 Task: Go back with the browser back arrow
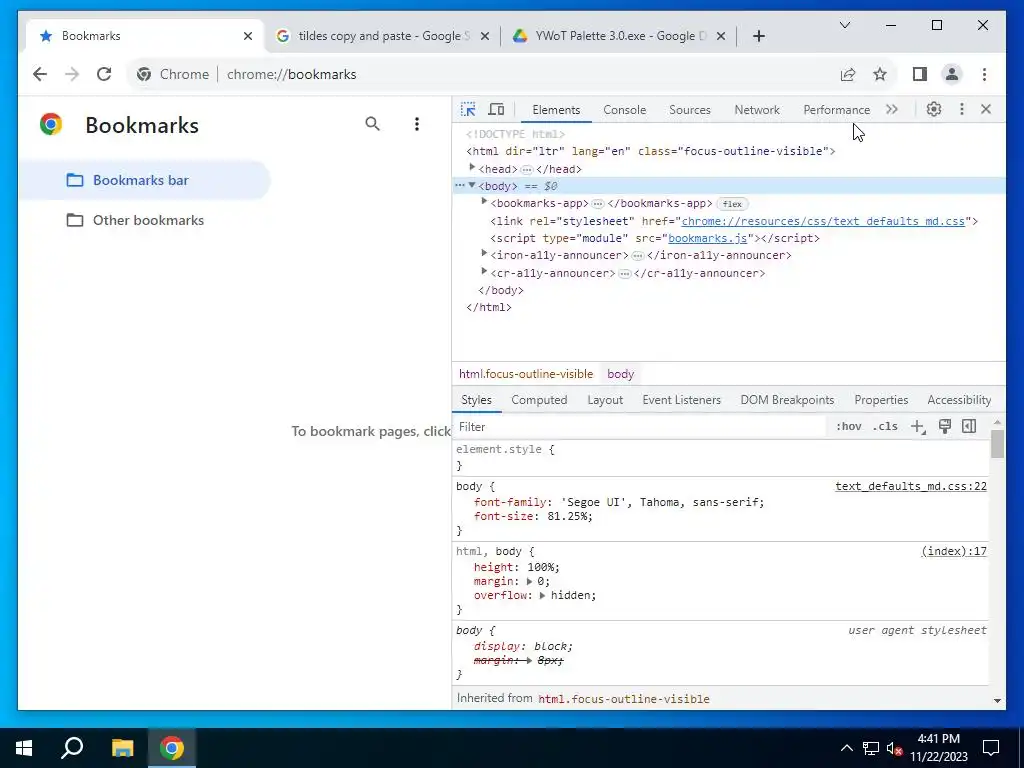click(40, 74)
